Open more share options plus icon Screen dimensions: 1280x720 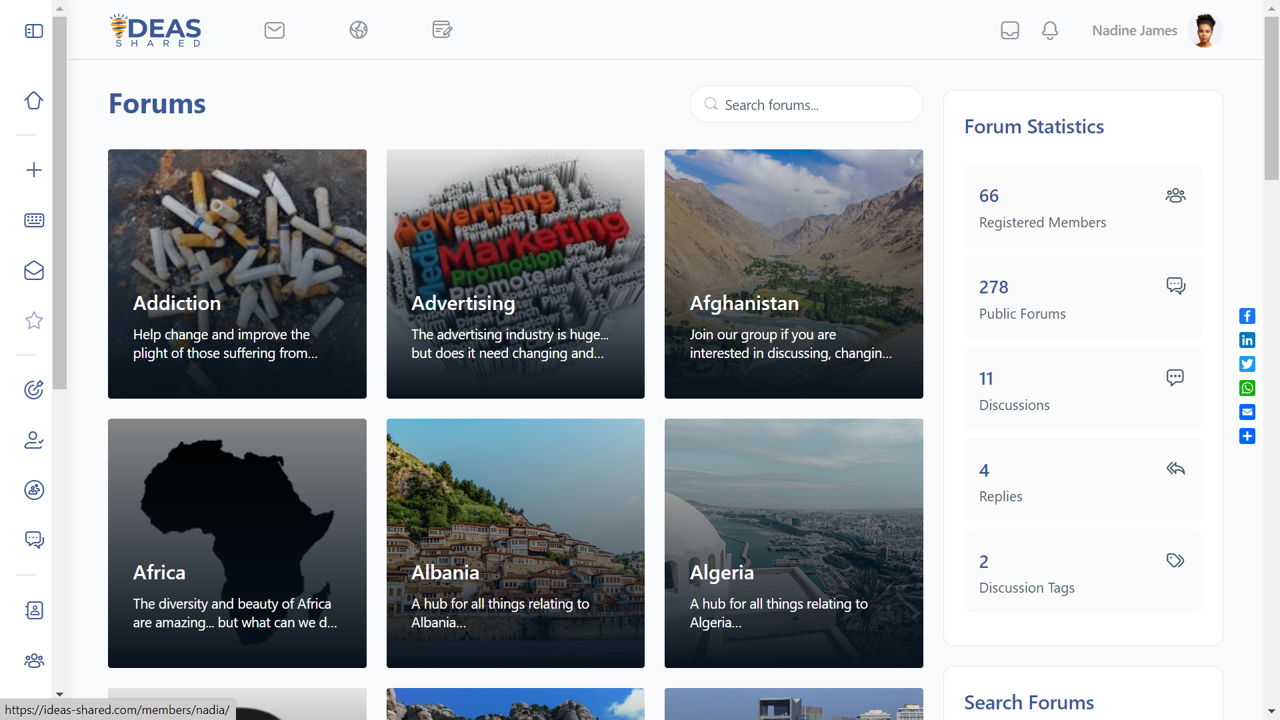point(1247,436)
